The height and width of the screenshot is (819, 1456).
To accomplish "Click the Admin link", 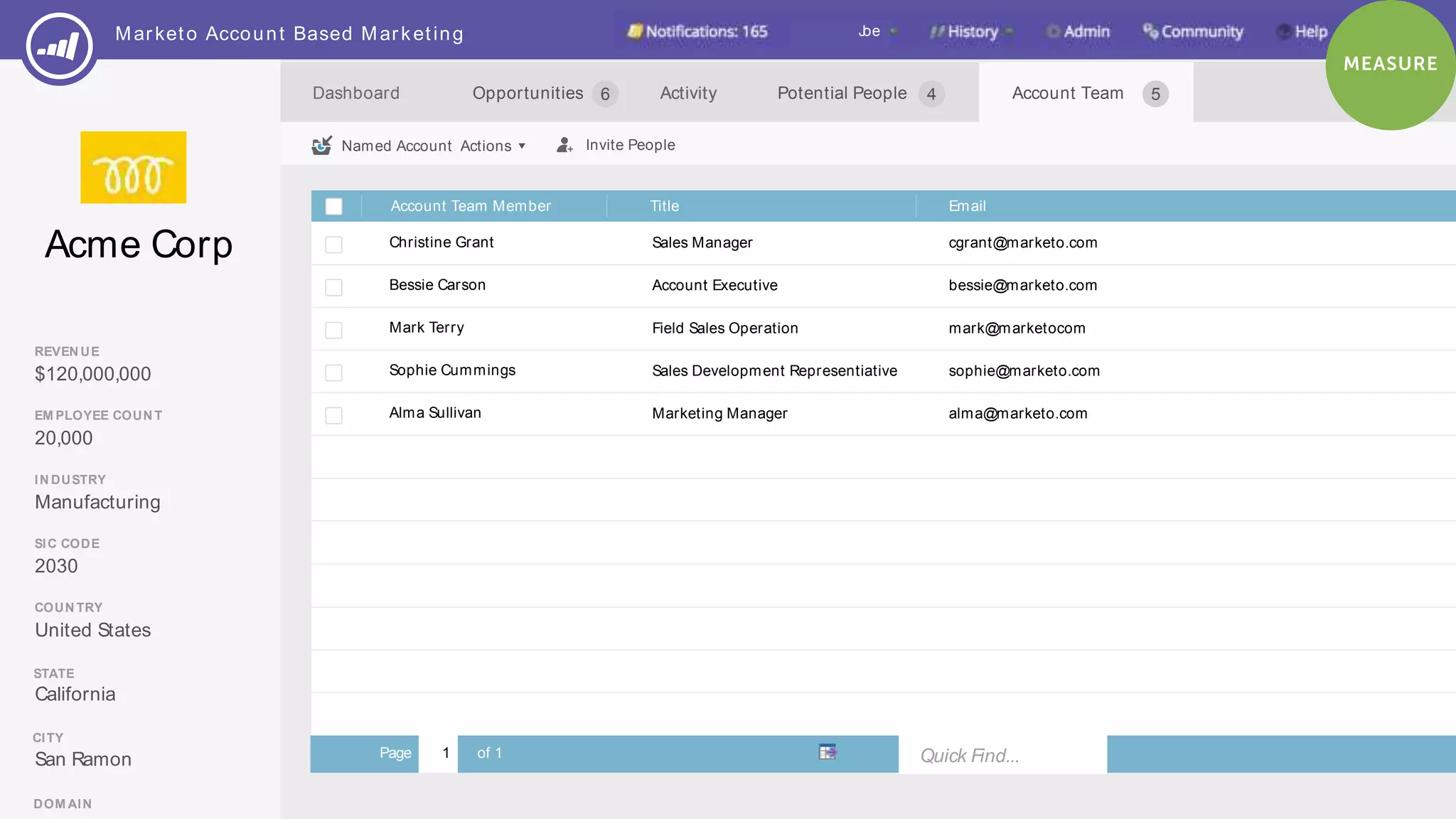I will click(x=1086, y=31).
